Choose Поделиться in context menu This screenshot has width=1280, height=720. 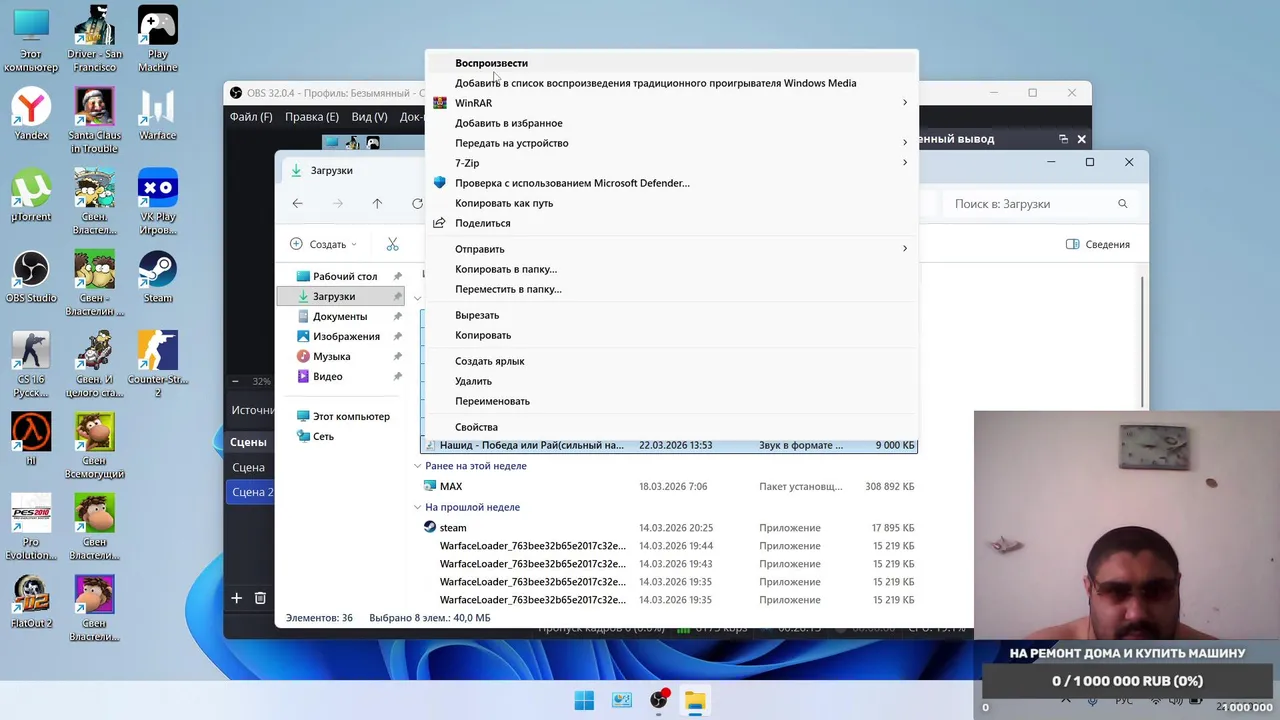671,223
